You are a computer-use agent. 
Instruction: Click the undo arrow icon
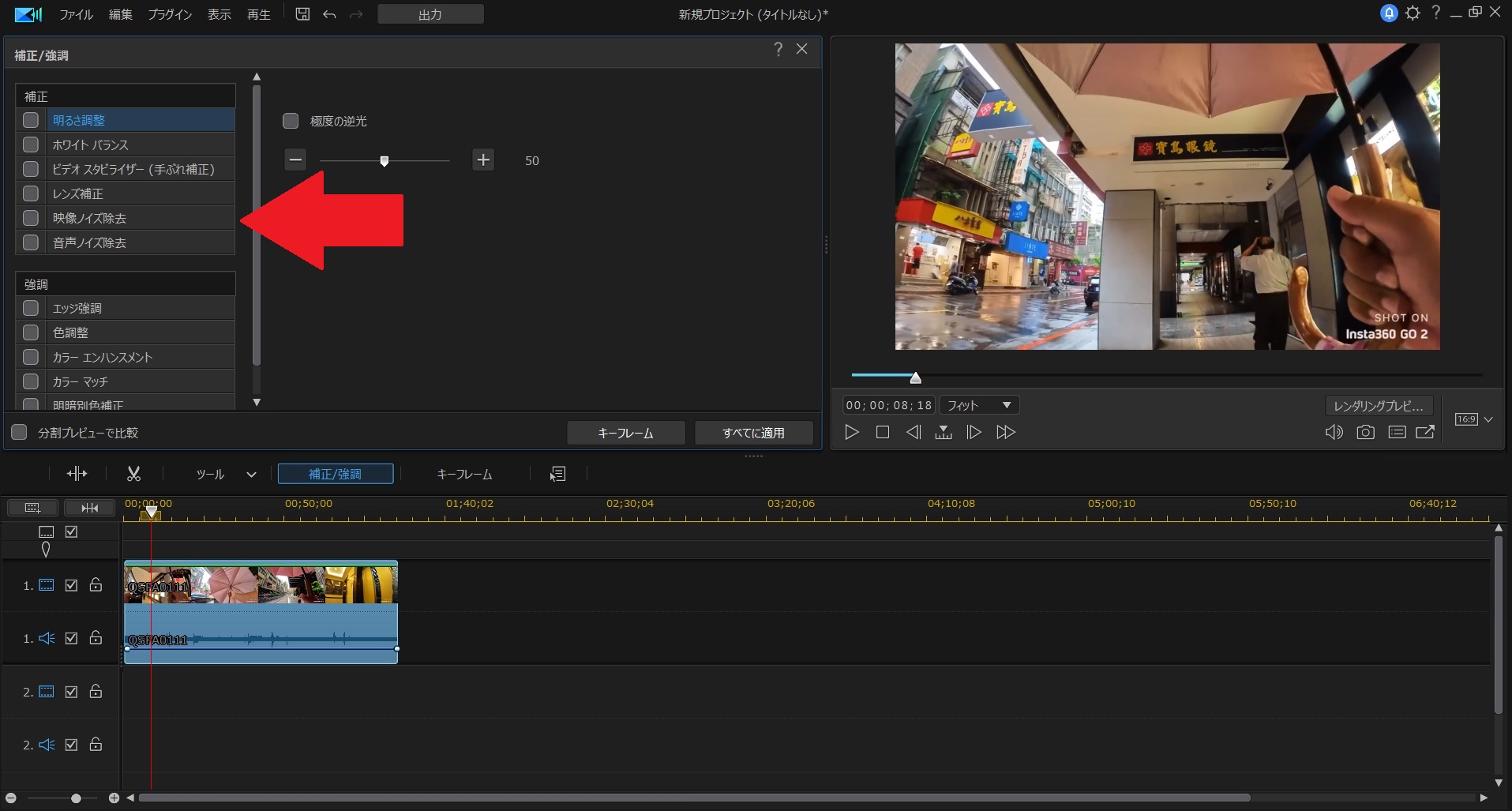pos(329,14)
